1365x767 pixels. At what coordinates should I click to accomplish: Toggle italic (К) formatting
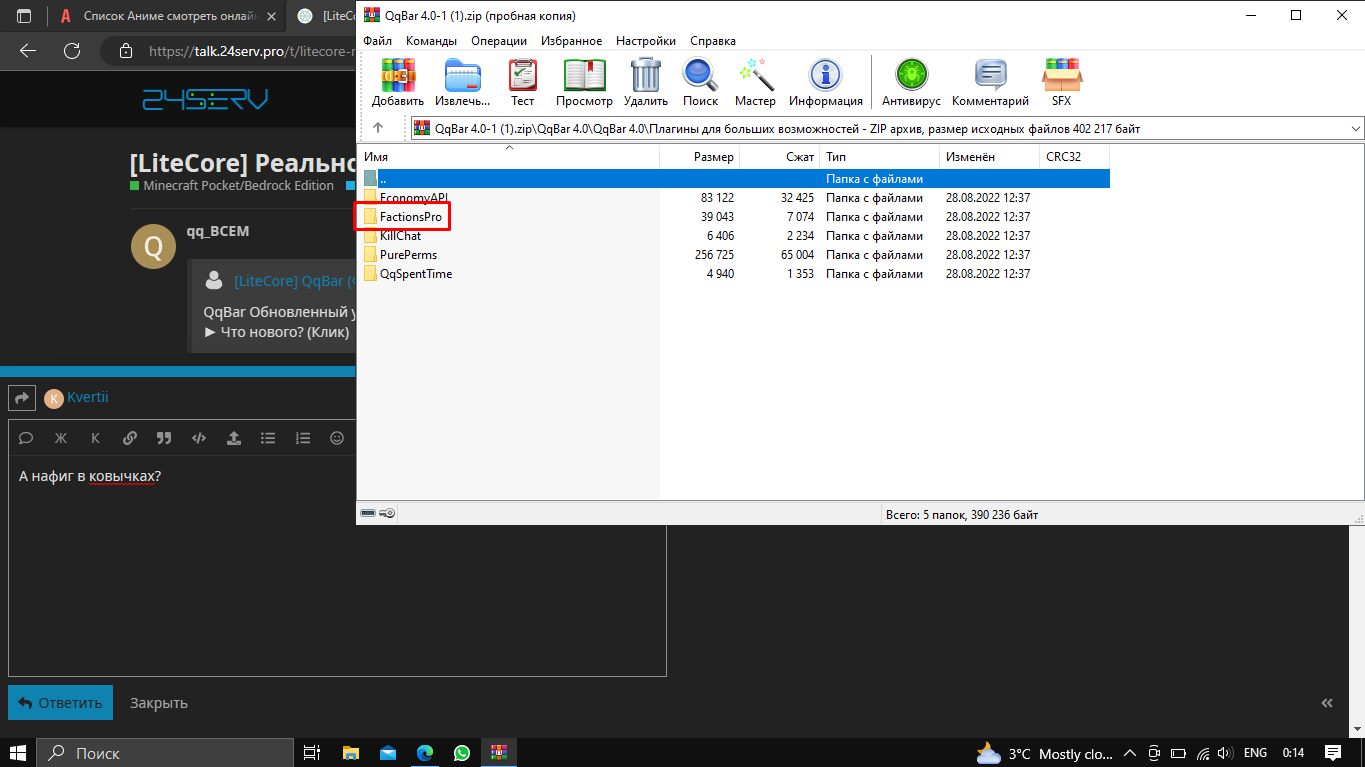[x=95, y=438]
